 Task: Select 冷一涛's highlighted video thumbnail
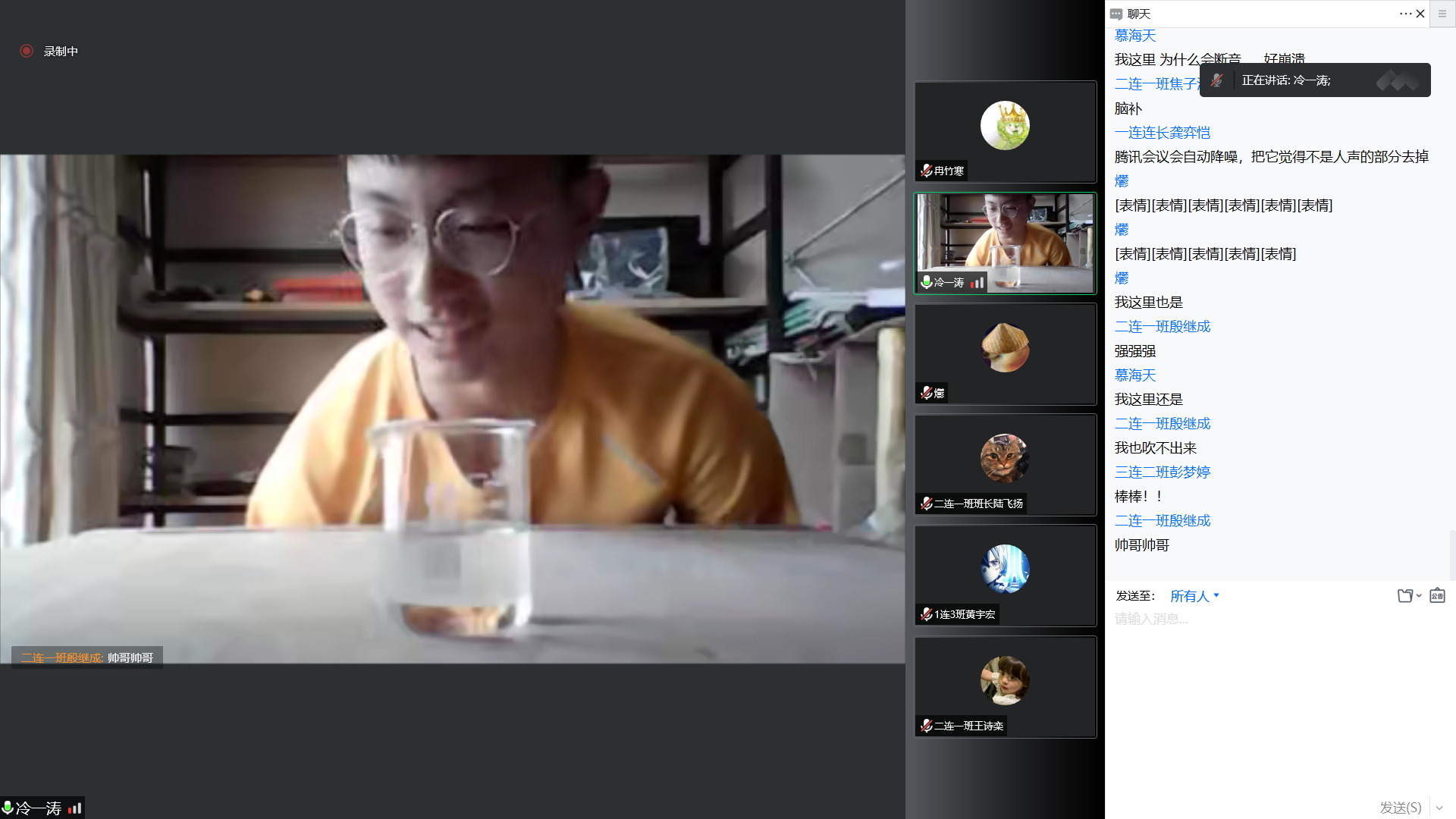pyautogui.click(x=1005, y=243)
